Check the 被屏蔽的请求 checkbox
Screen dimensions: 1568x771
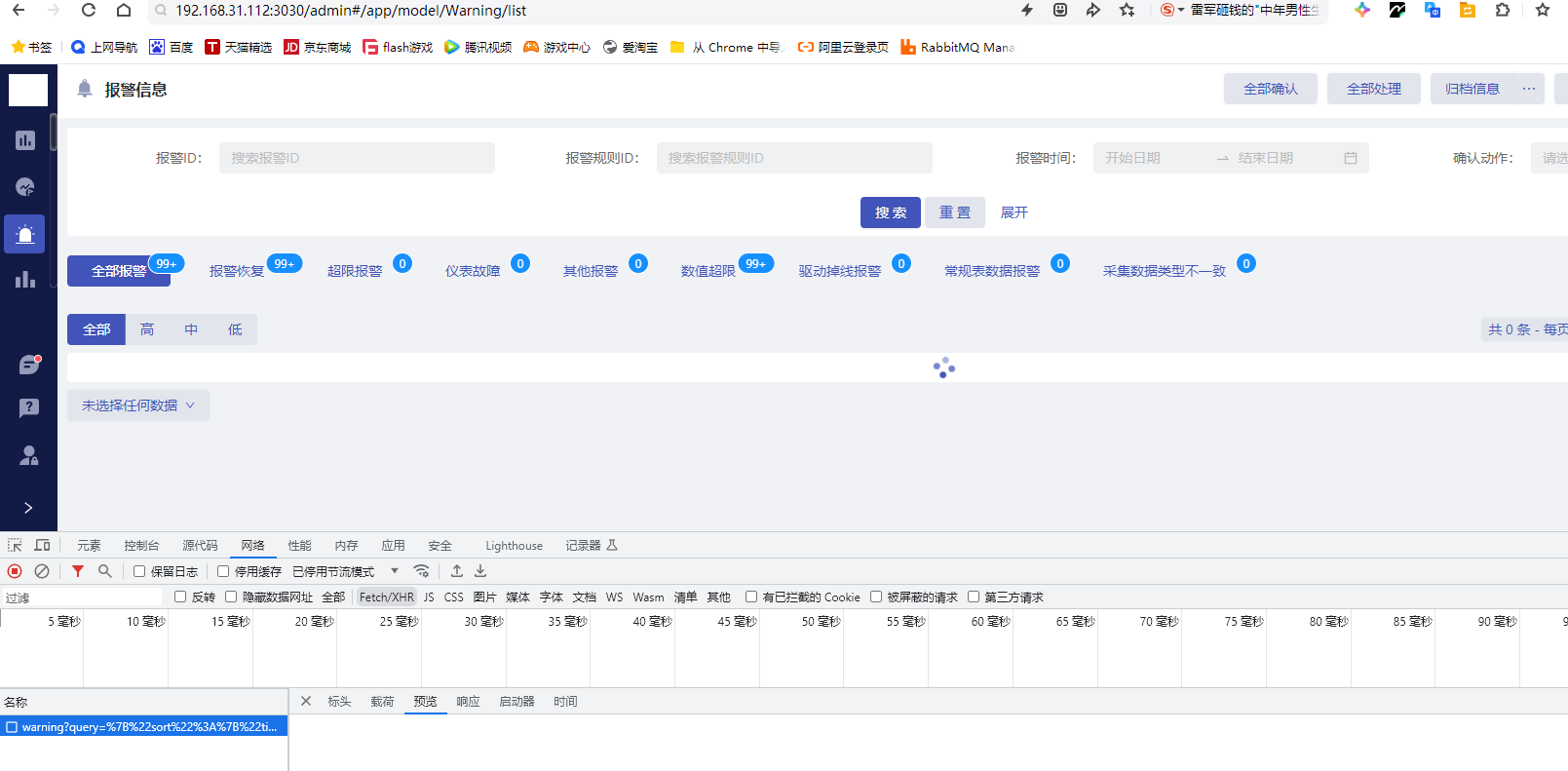point(876,597)
